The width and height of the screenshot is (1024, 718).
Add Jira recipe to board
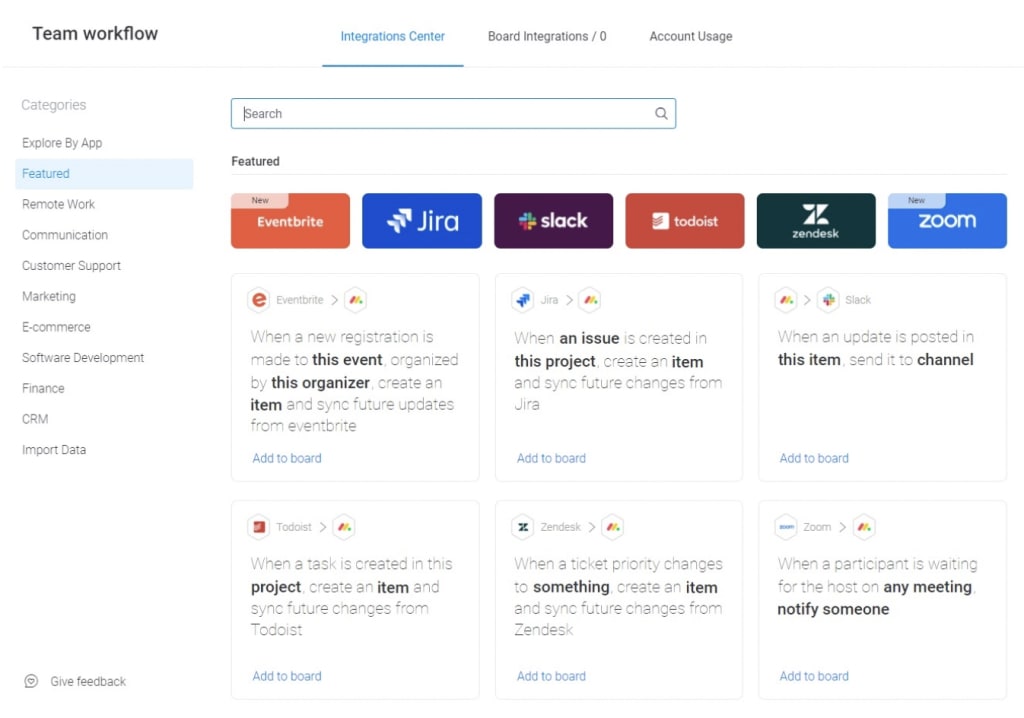(551, 459)
